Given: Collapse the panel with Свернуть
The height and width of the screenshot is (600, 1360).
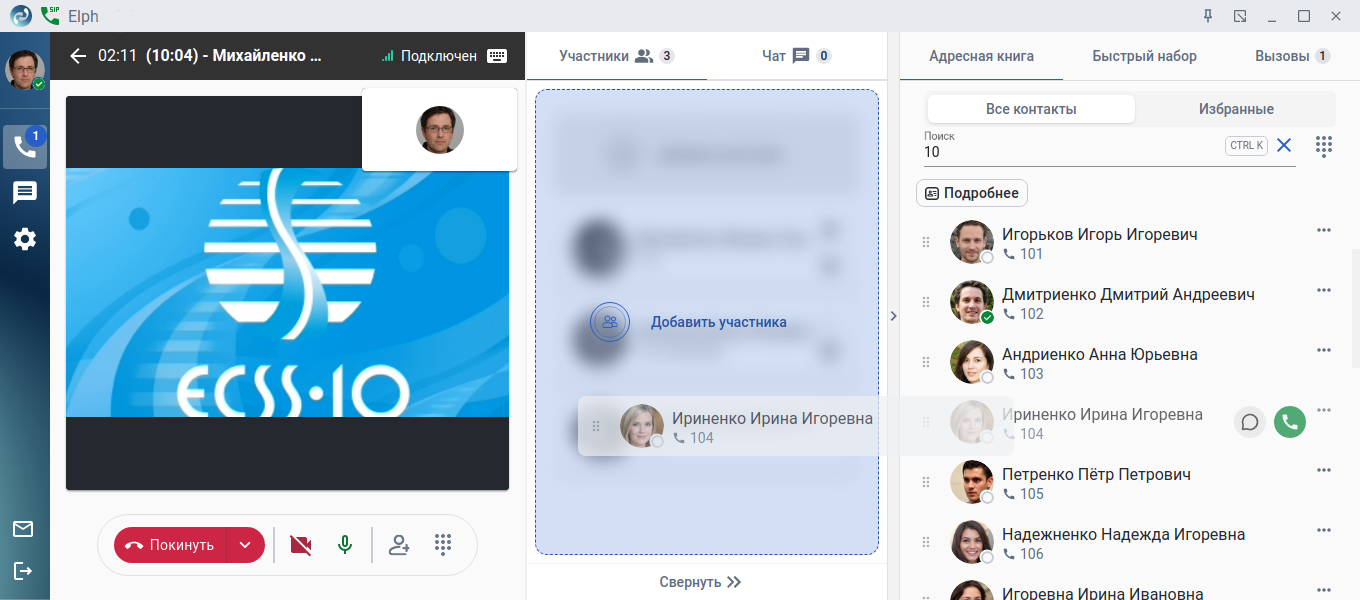Looking at the screenshot, I should [700, 582].
